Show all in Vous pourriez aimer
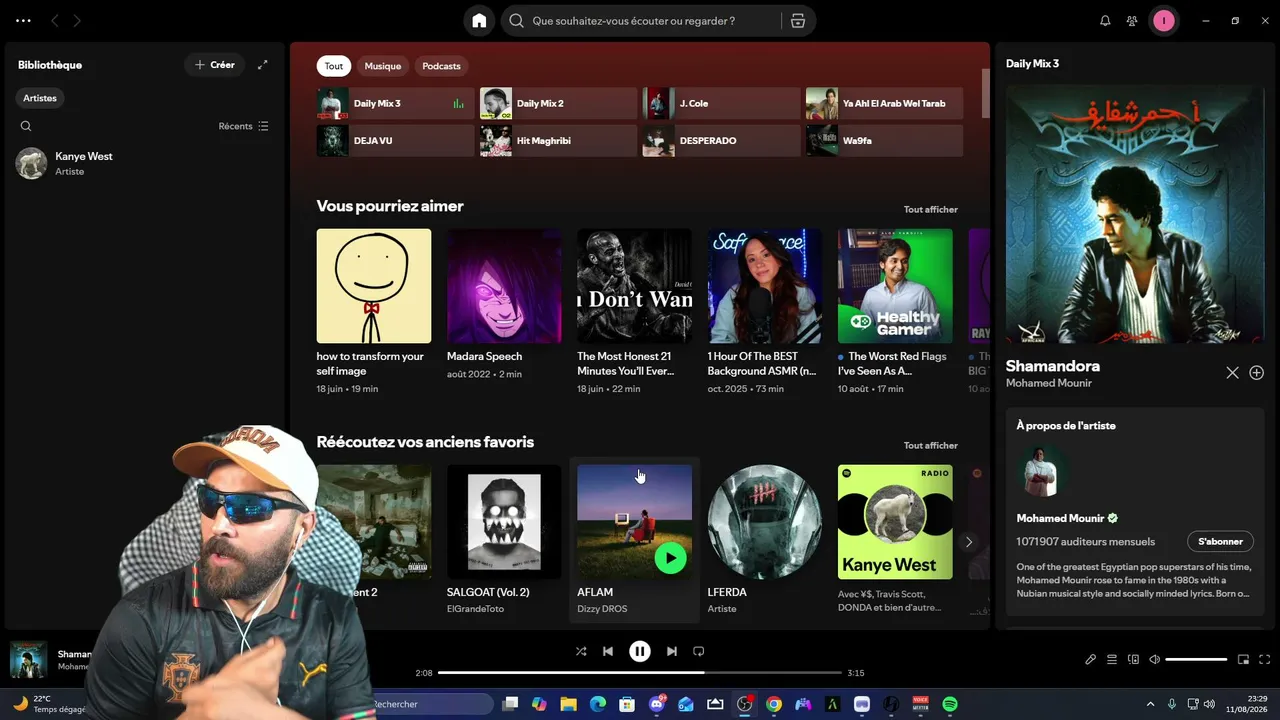Viewport: 1280px width, 720px height. (931, 210)
